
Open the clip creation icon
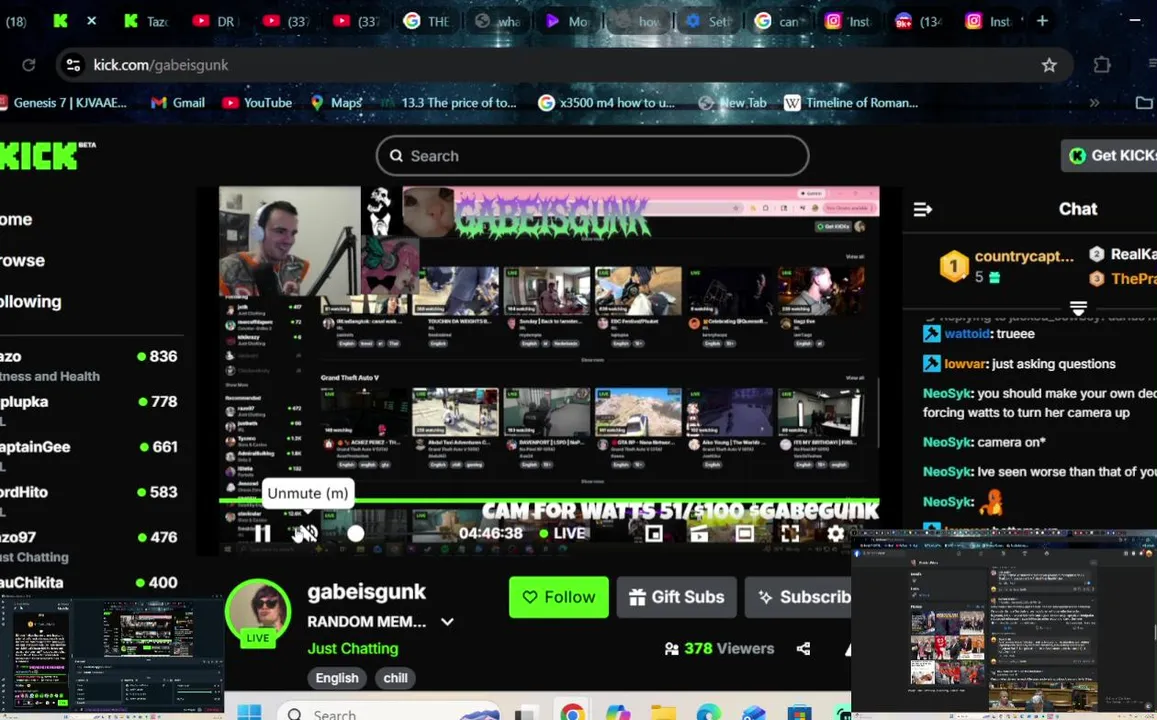(x=699, y=533)
